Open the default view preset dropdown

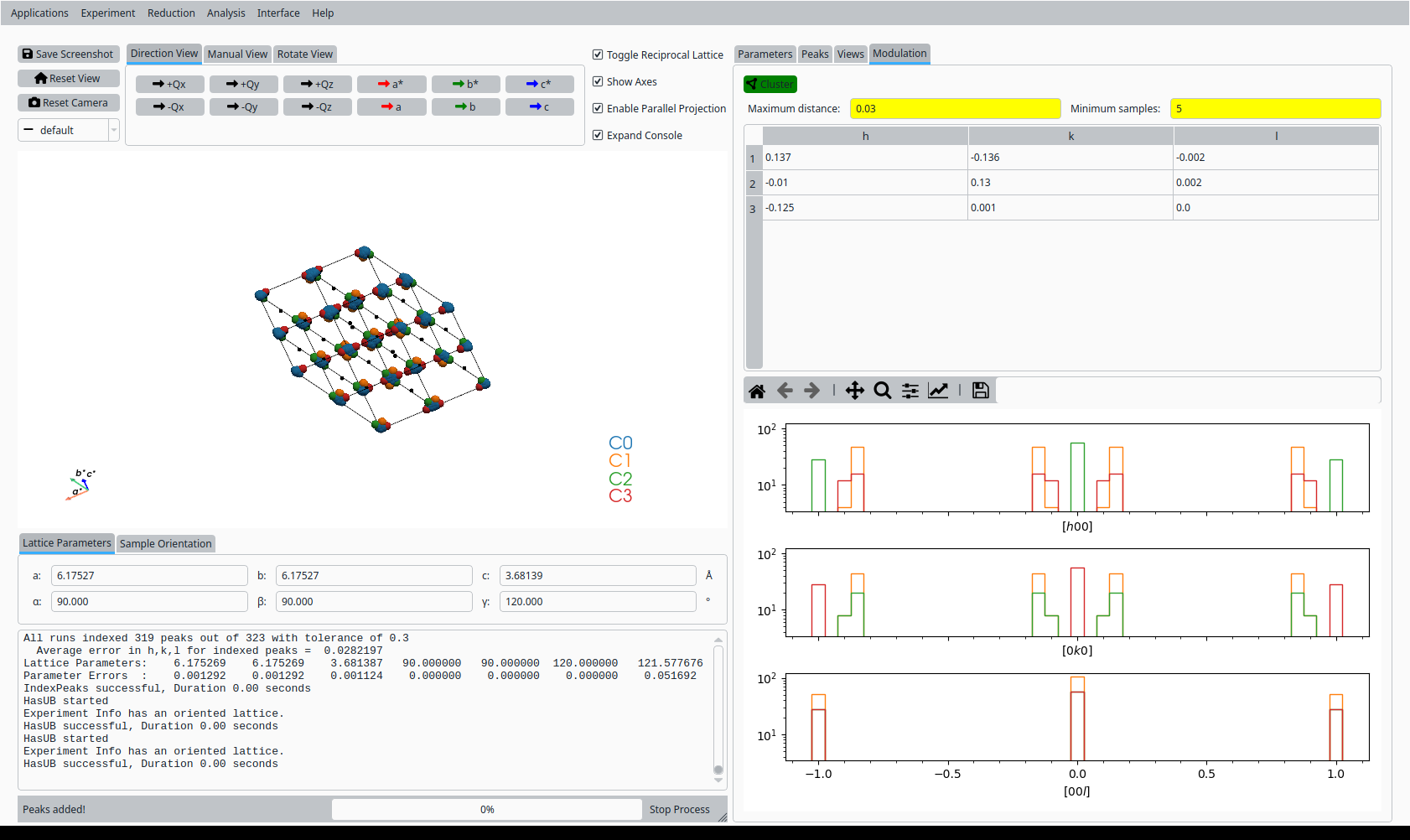pos(68,130)
